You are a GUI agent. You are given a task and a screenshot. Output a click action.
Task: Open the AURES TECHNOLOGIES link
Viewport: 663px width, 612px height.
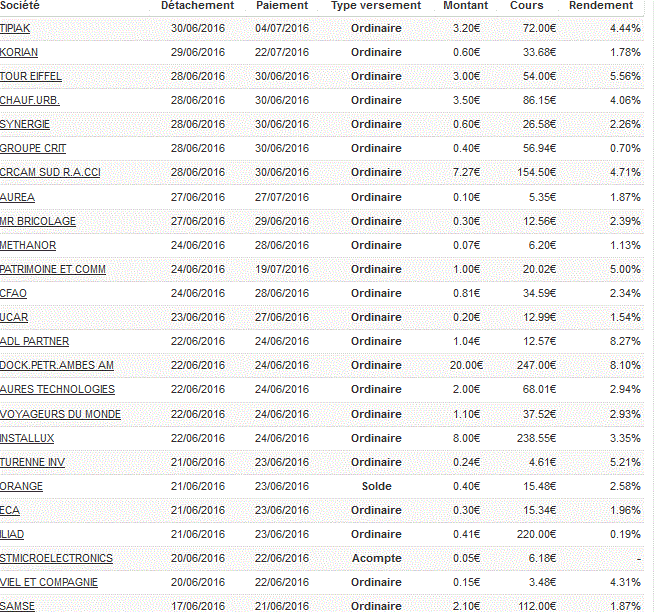pyautogui.click(x=57, y=390)
